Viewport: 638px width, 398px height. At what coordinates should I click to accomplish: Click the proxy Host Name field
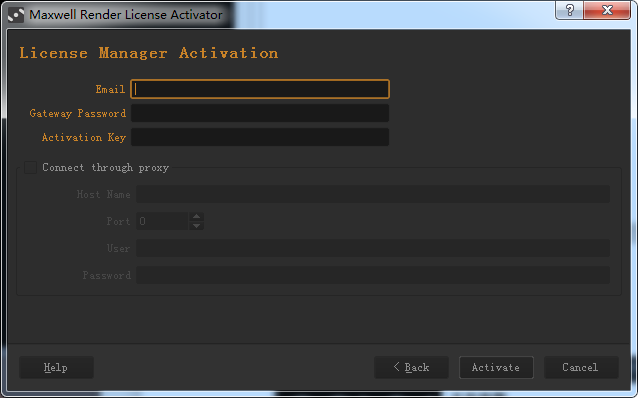point(373,194)
